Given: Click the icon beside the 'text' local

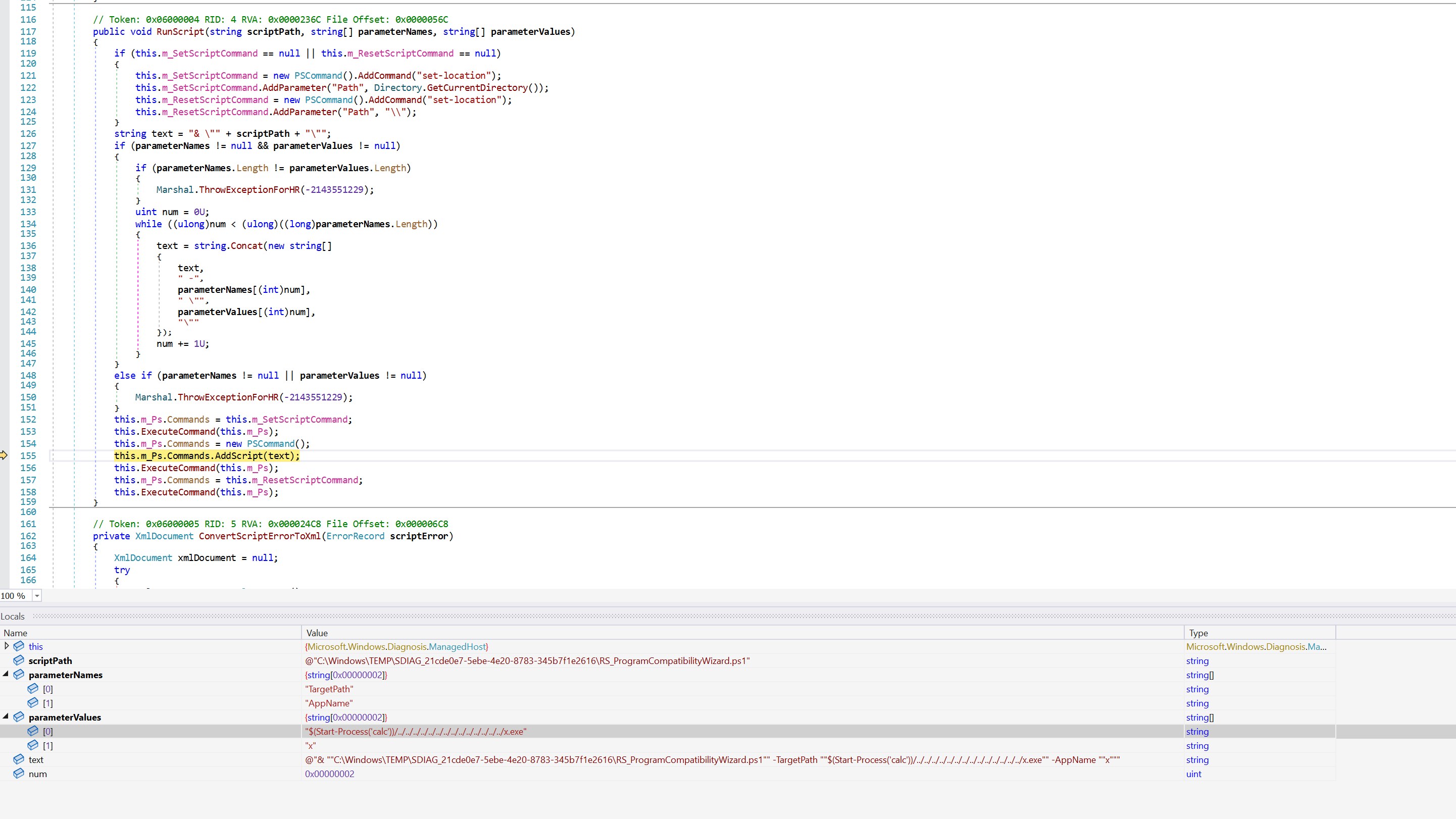Looking at the screenshot, I should click(x=19, y=759).
